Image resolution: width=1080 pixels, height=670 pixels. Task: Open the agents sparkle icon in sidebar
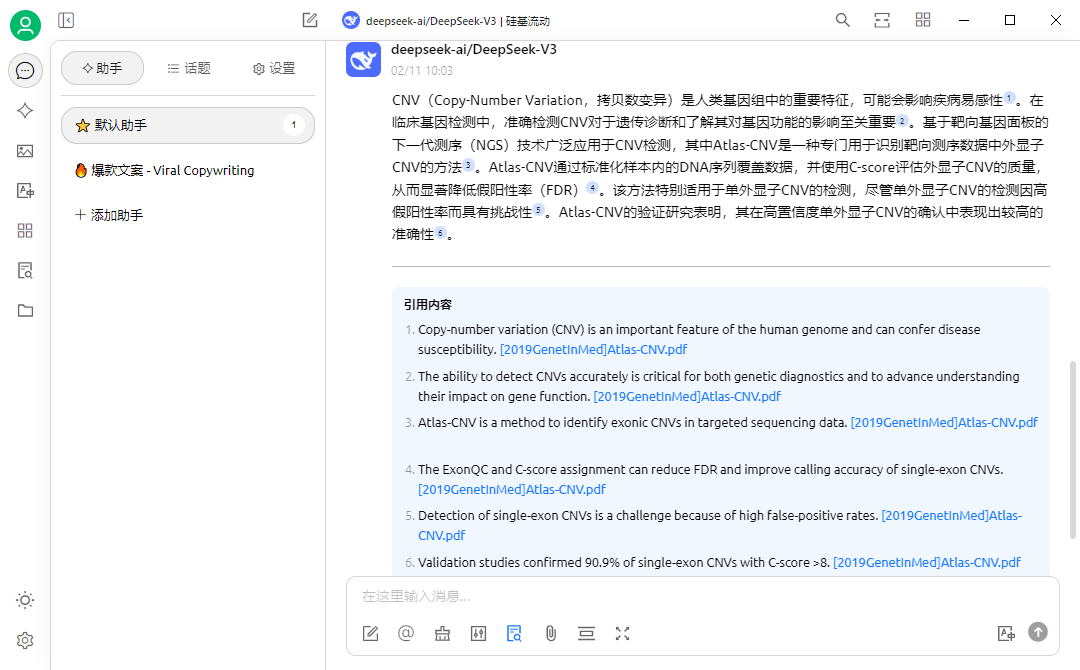[x=25, y=110]
